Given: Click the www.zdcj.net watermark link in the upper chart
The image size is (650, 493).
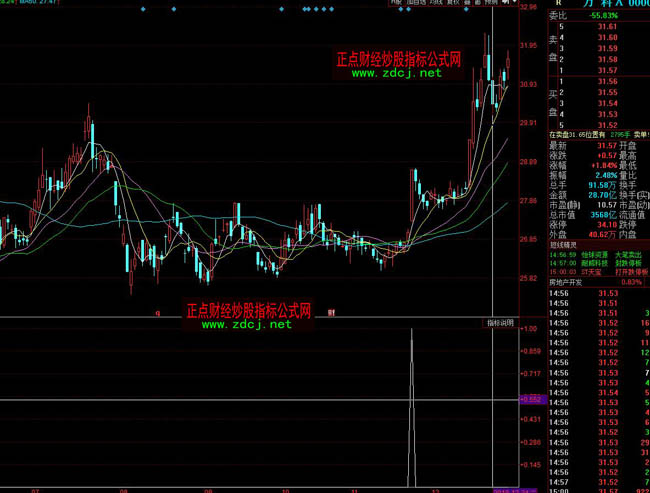Looking at the screenshot, I should point(395,73).
